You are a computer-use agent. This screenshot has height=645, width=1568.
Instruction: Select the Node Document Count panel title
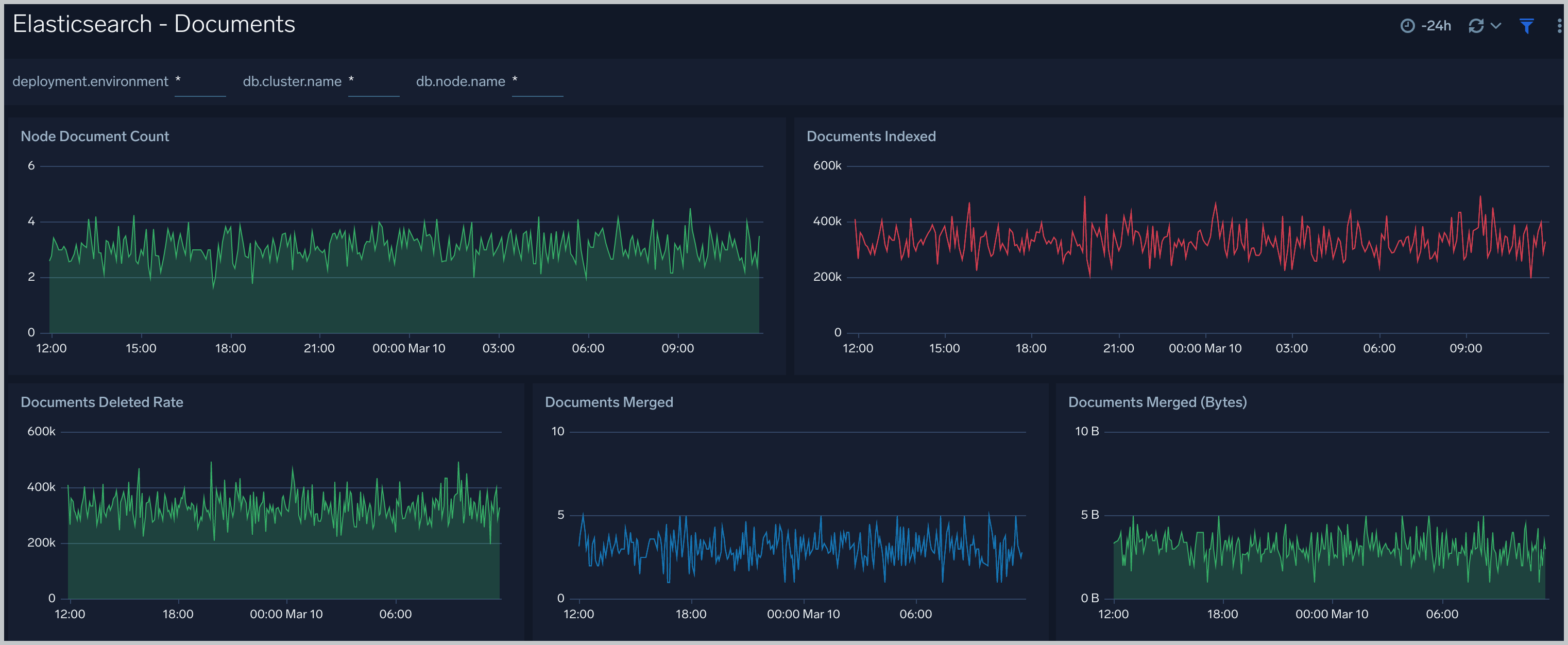pos(95,137)
